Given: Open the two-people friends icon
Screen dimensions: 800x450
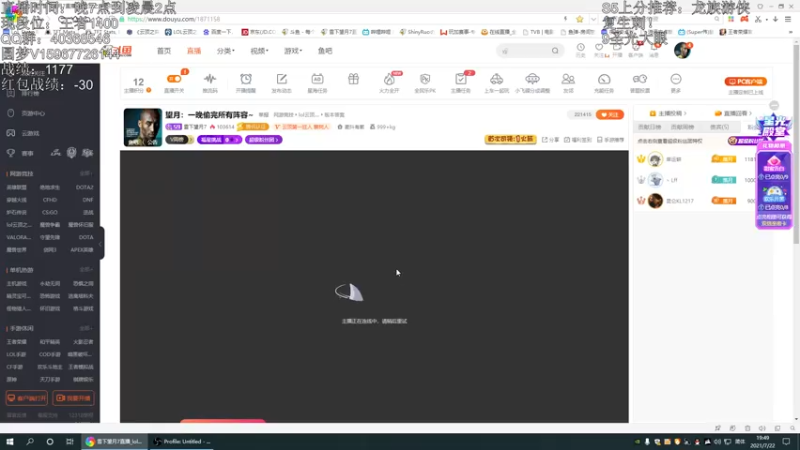Looking at the screenshot, I should click(x=568, y=79).
